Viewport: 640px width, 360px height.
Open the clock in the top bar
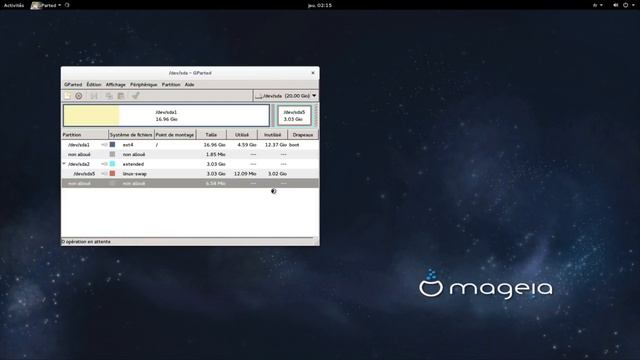[320, 5]
